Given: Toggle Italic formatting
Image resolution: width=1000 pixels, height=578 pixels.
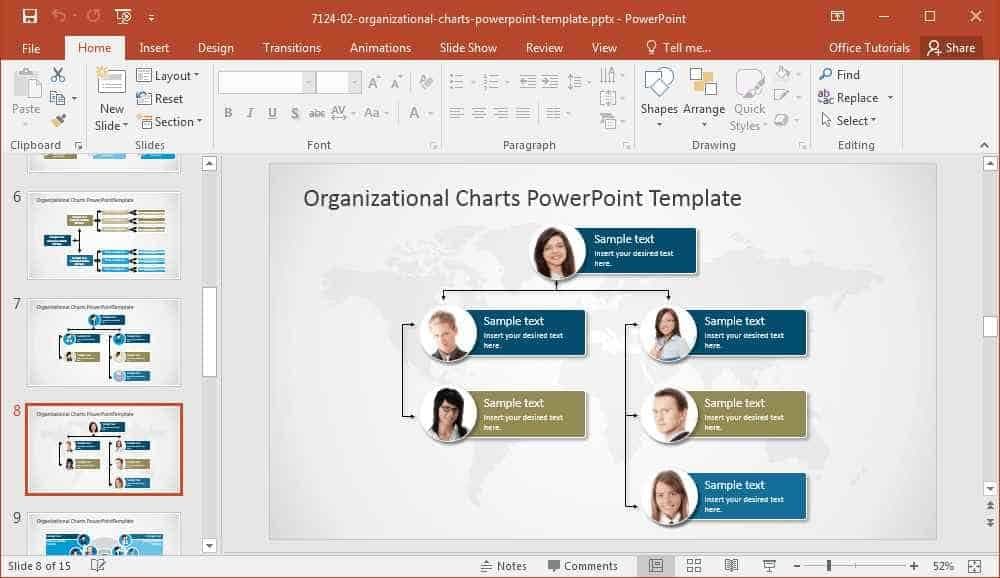Looking at the screenshot, I should 250,113.
